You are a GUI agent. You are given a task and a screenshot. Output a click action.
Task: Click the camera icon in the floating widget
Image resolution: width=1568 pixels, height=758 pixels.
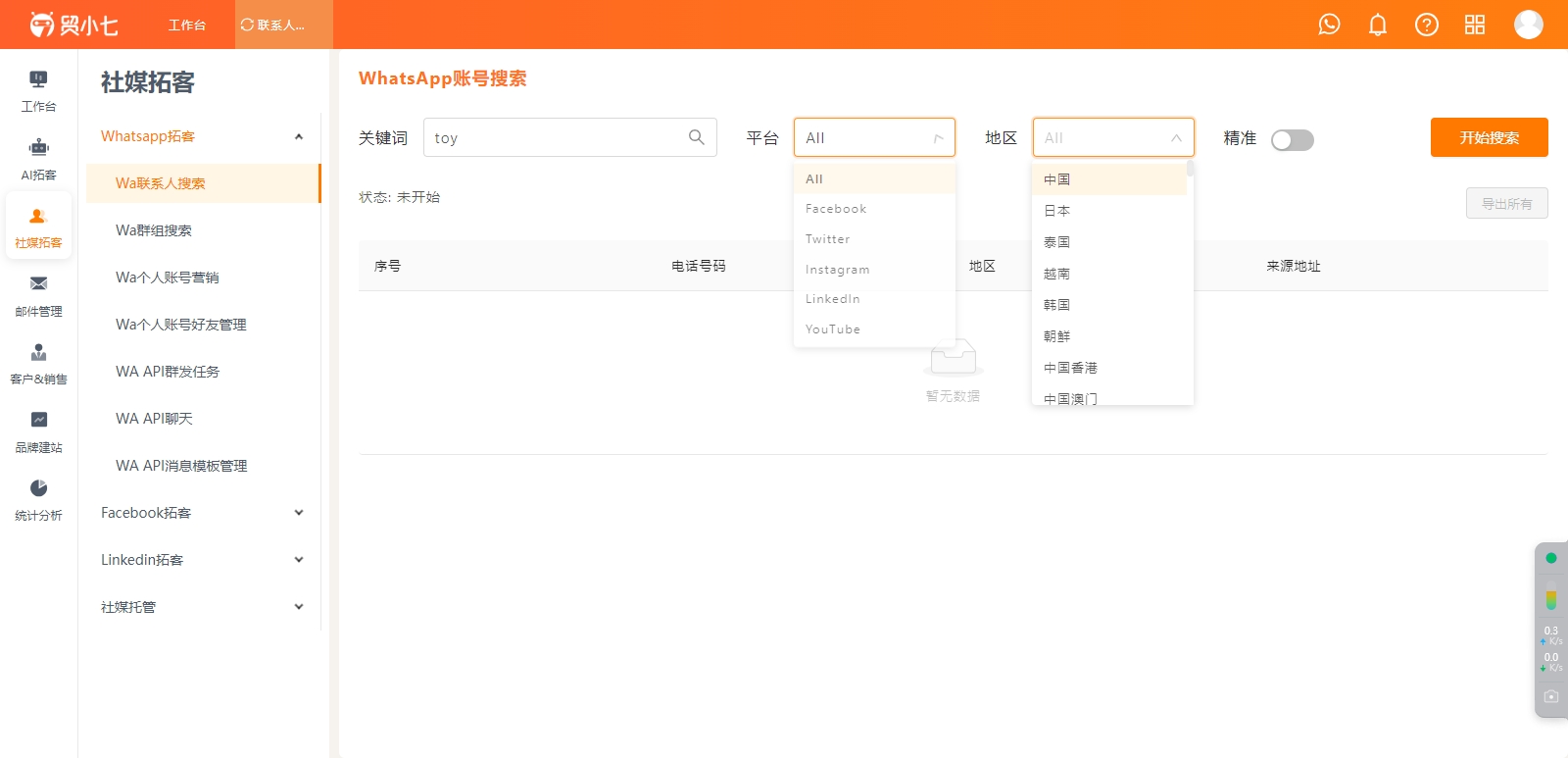[x=1551, y=696]
